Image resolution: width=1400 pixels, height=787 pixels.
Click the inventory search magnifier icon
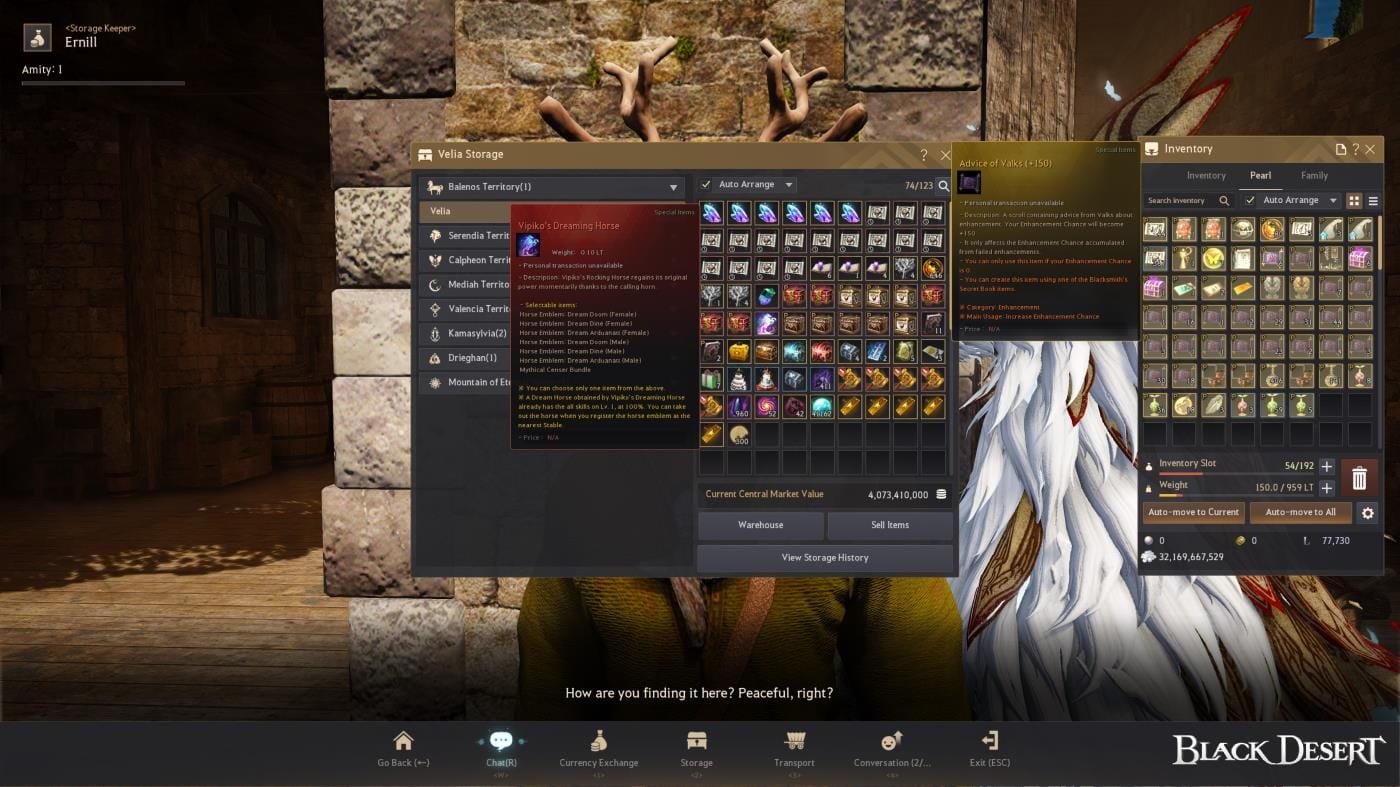coord(1224,201)
